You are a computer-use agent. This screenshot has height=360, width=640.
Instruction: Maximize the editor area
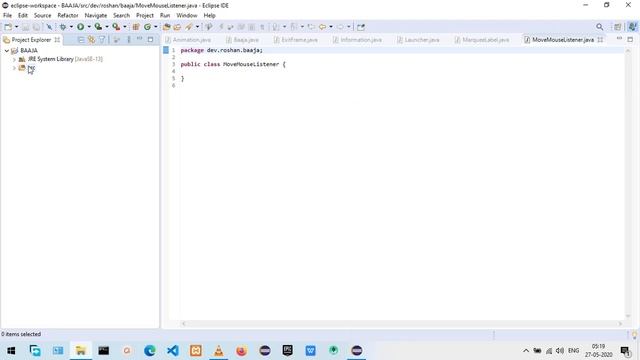tap(630, 39)
